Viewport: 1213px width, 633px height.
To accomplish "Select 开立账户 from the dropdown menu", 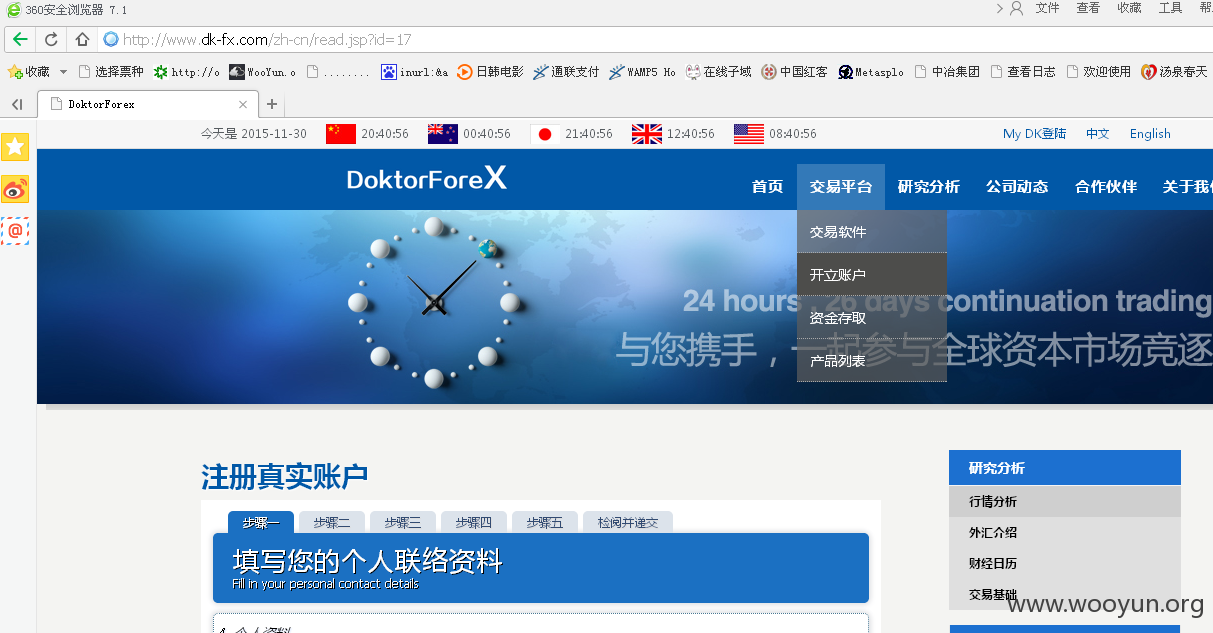I will click(872, 274).
